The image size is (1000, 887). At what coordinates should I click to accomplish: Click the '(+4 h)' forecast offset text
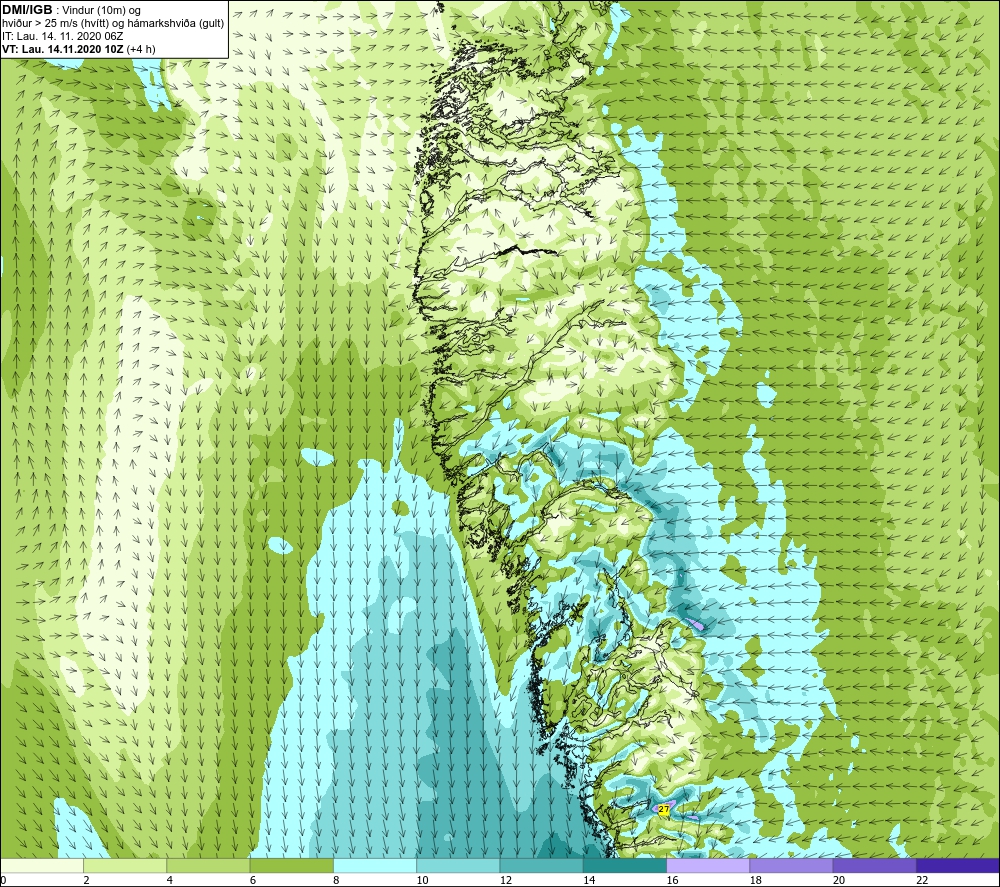141,49
